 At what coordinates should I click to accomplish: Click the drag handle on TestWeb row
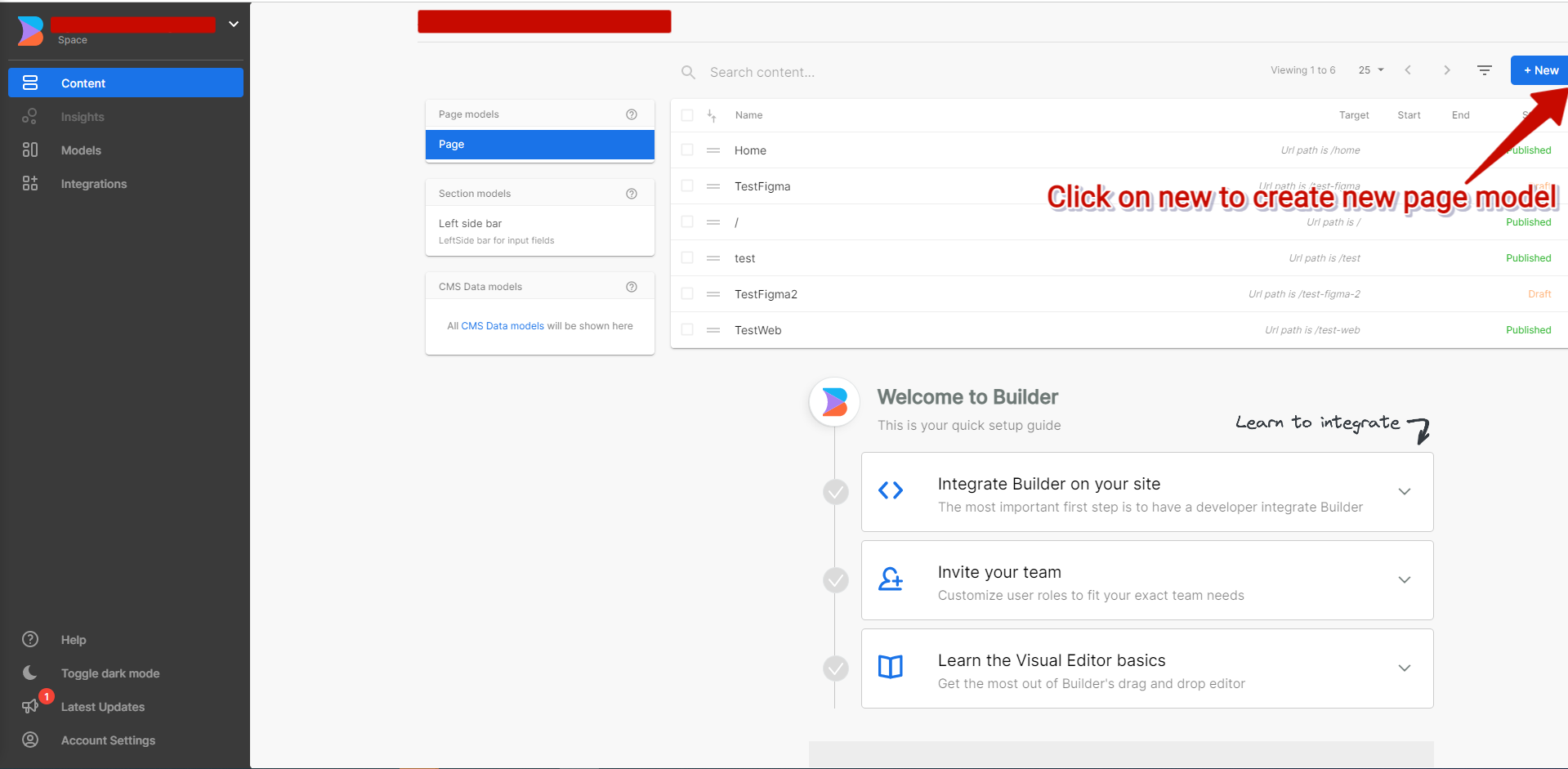[713, 330]
